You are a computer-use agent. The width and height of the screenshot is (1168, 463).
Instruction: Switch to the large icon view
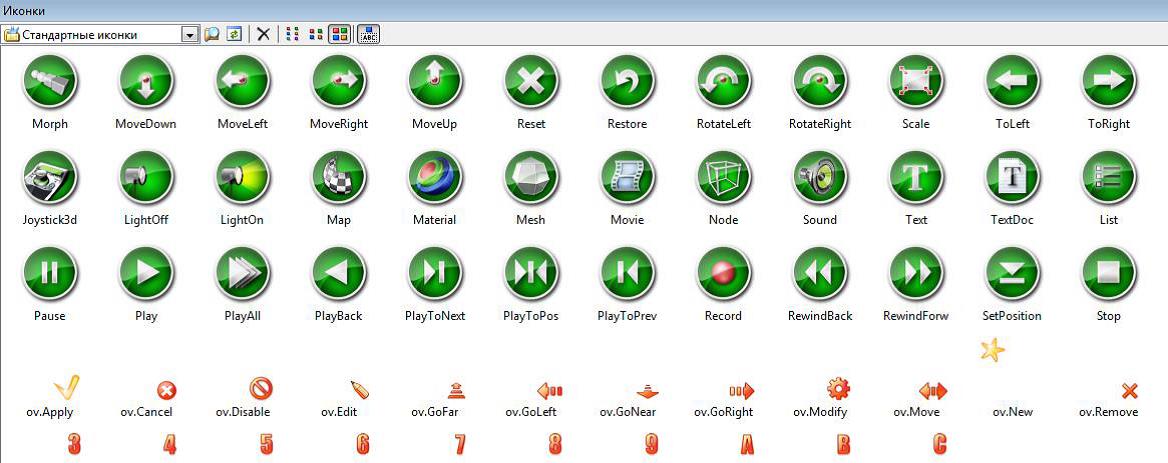pos(340,34)
